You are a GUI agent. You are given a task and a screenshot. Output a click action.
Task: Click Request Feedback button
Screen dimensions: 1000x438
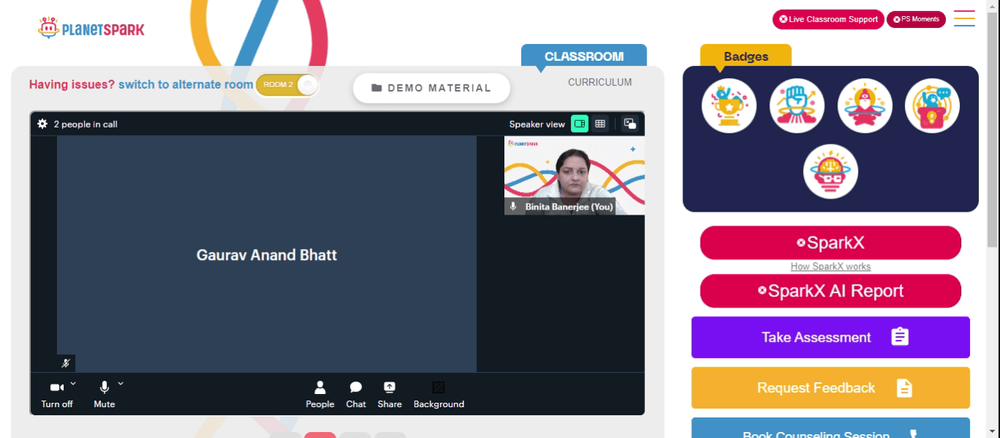(x=830, y=388)
